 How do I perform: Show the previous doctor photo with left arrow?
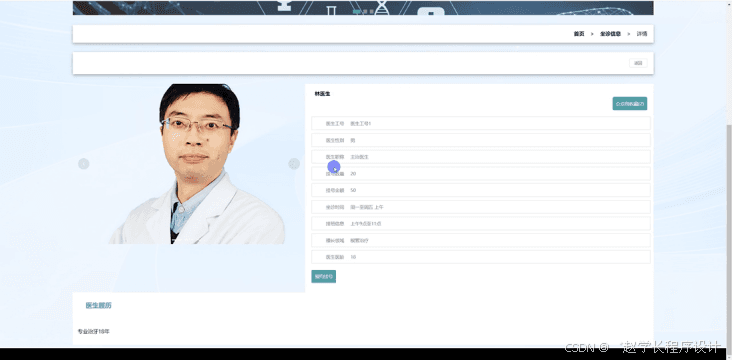84,164
